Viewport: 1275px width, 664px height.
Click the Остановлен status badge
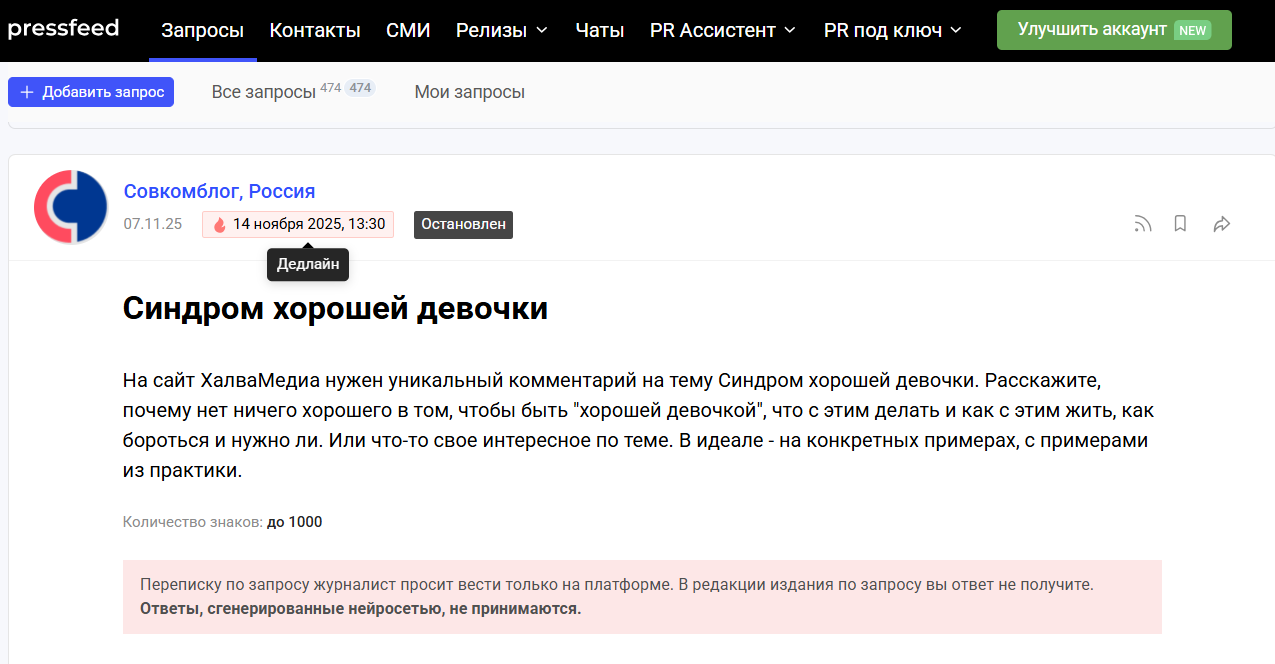(463, 225)
